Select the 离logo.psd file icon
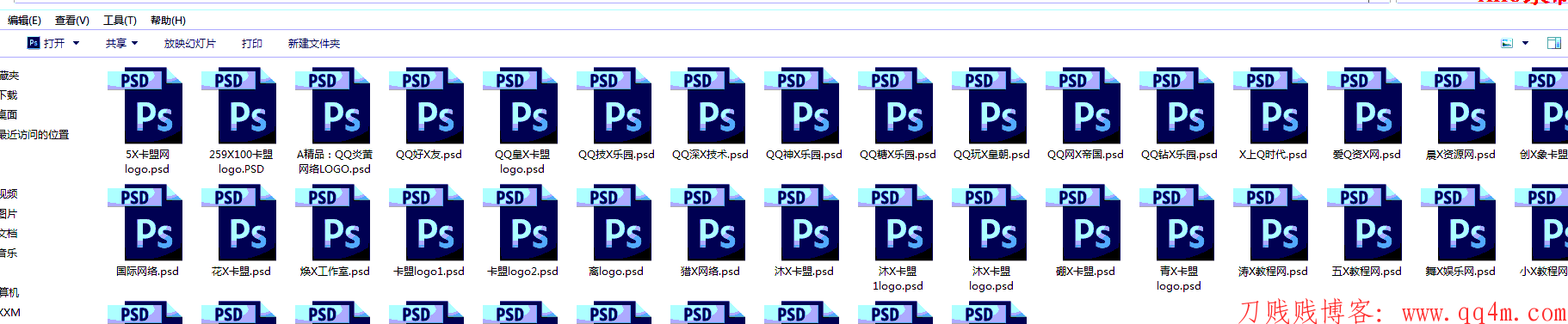Image resolution: width=1568 pixels, height=324 pixels. [x=614, y=223]
